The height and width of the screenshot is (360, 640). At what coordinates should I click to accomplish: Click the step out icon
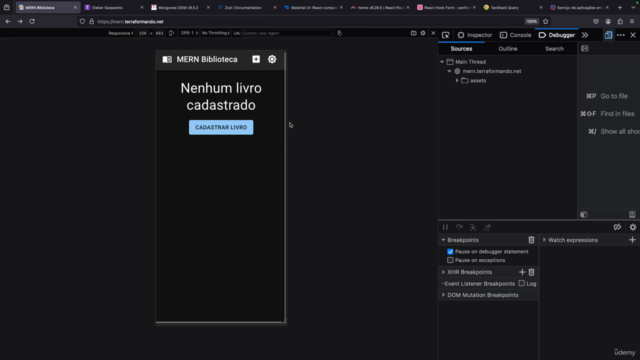pyautogui.click(x=487, y=227)
